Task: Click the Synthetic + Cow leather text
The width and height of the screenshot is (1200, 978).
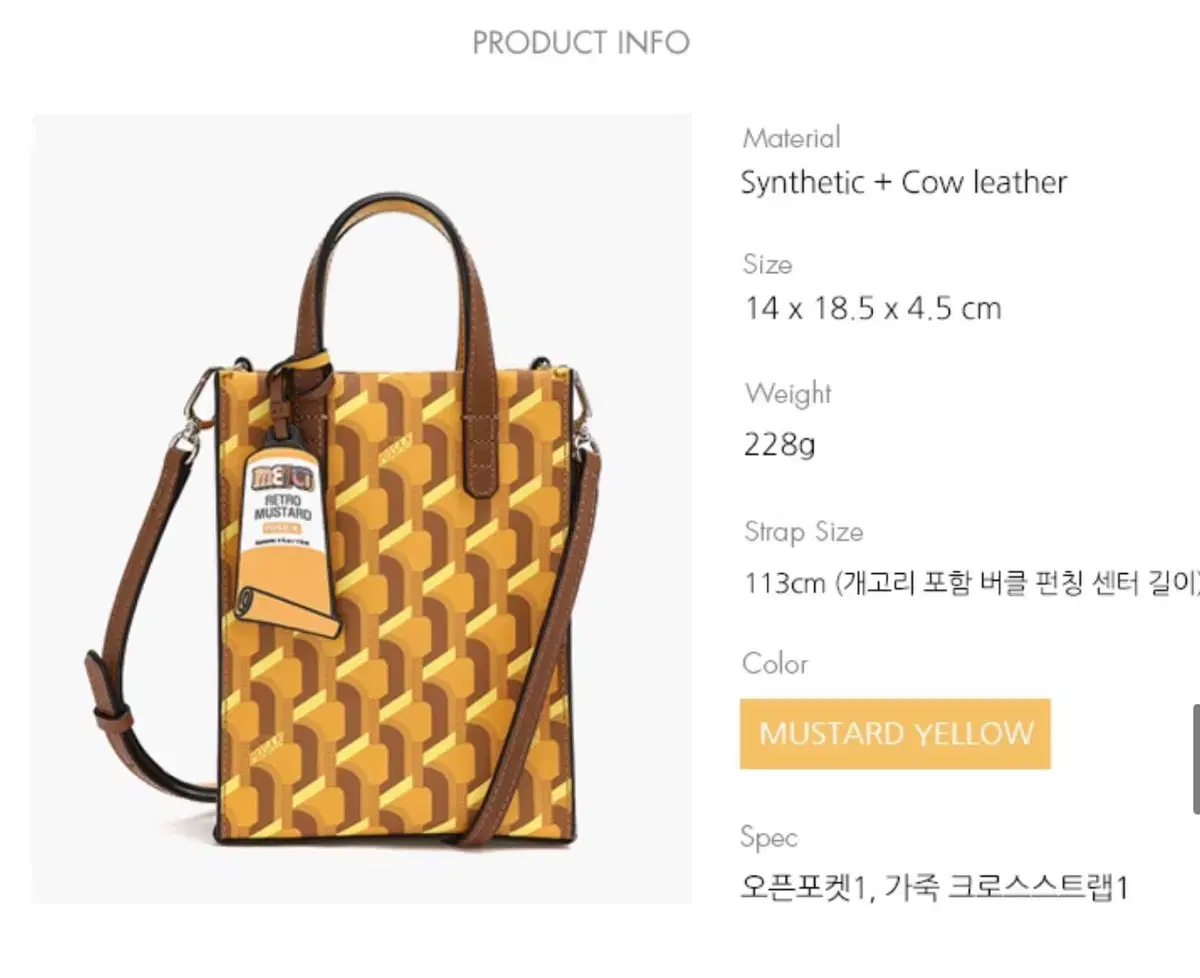Action: coord(904,183)
